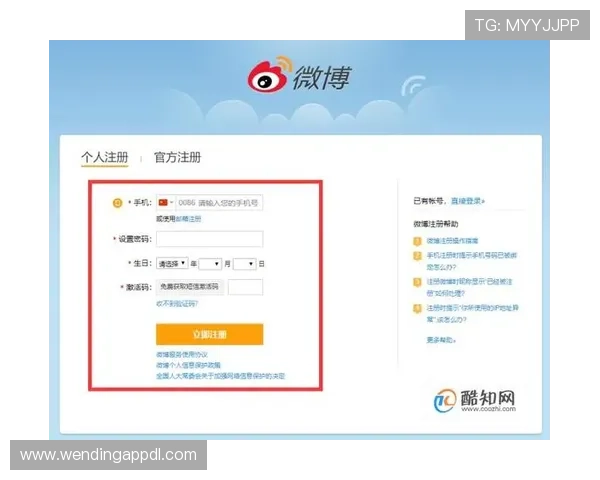Focus the 设置密码 password field

pyautogui.click(x=209, y=239)
